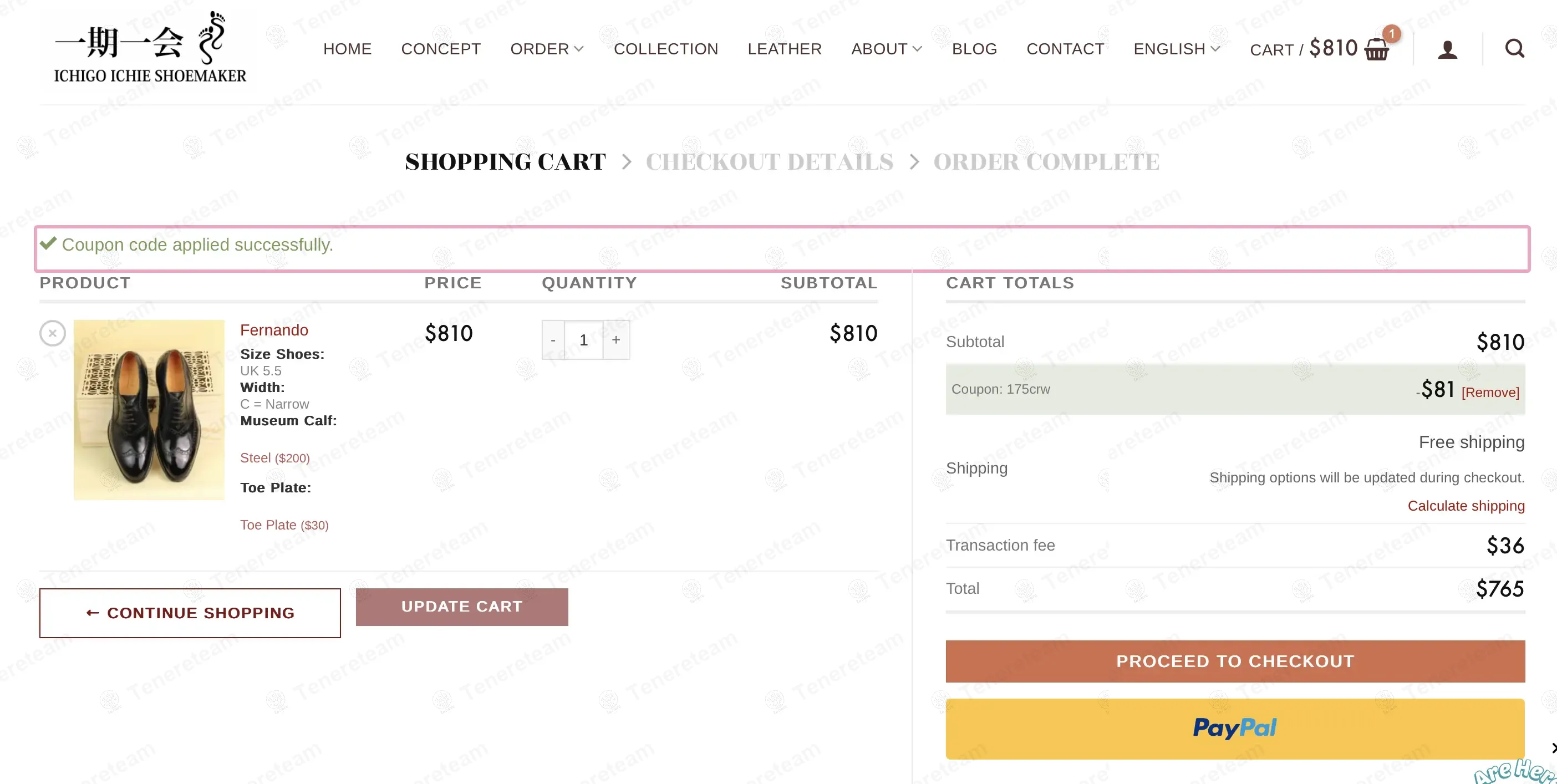1557x784 pixels.
Task: Open the search magnifier icon
Action: pyautogui.click(x=1514, y=48)
